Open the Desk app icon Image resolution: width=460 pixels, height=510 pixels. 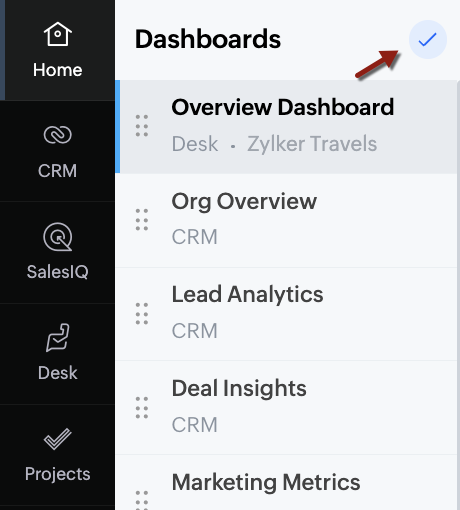coord(58,338)
